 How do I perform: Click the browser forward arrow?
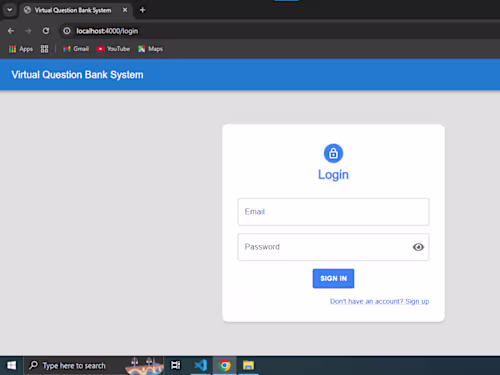coord(28,31)
